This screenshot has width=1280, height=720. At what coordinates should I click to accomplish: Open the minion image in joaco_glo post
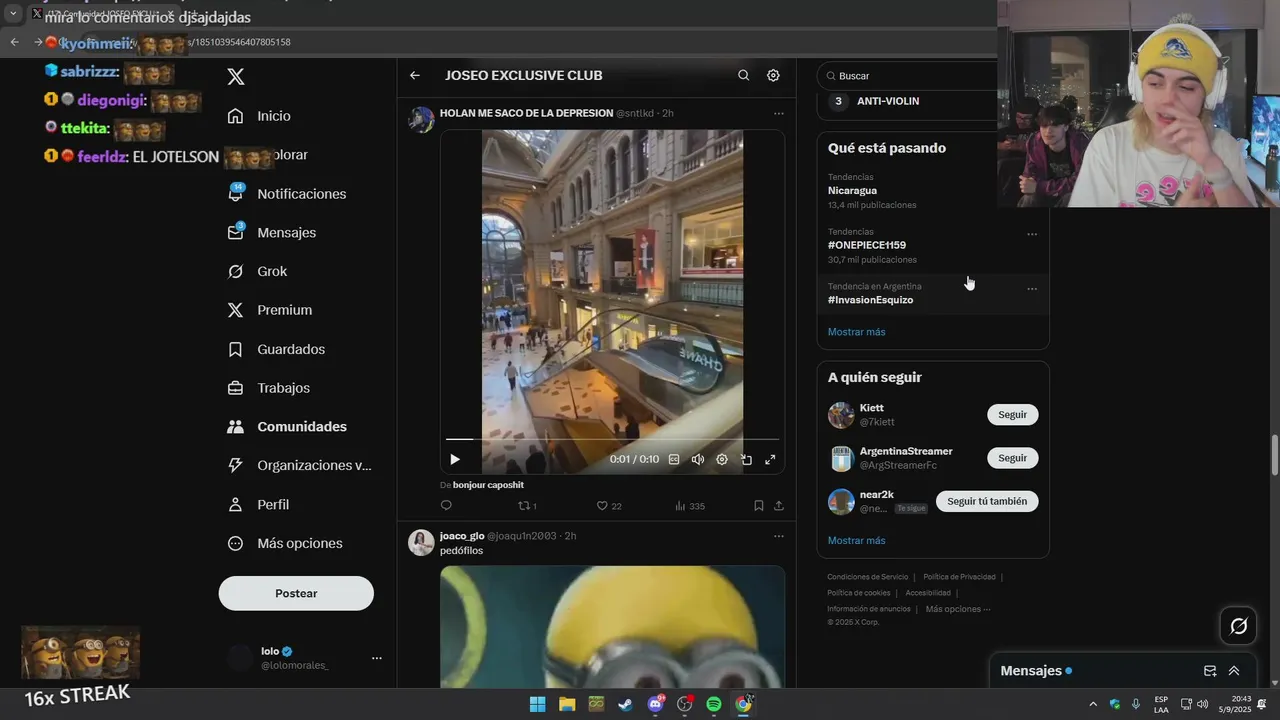(612, 627)
